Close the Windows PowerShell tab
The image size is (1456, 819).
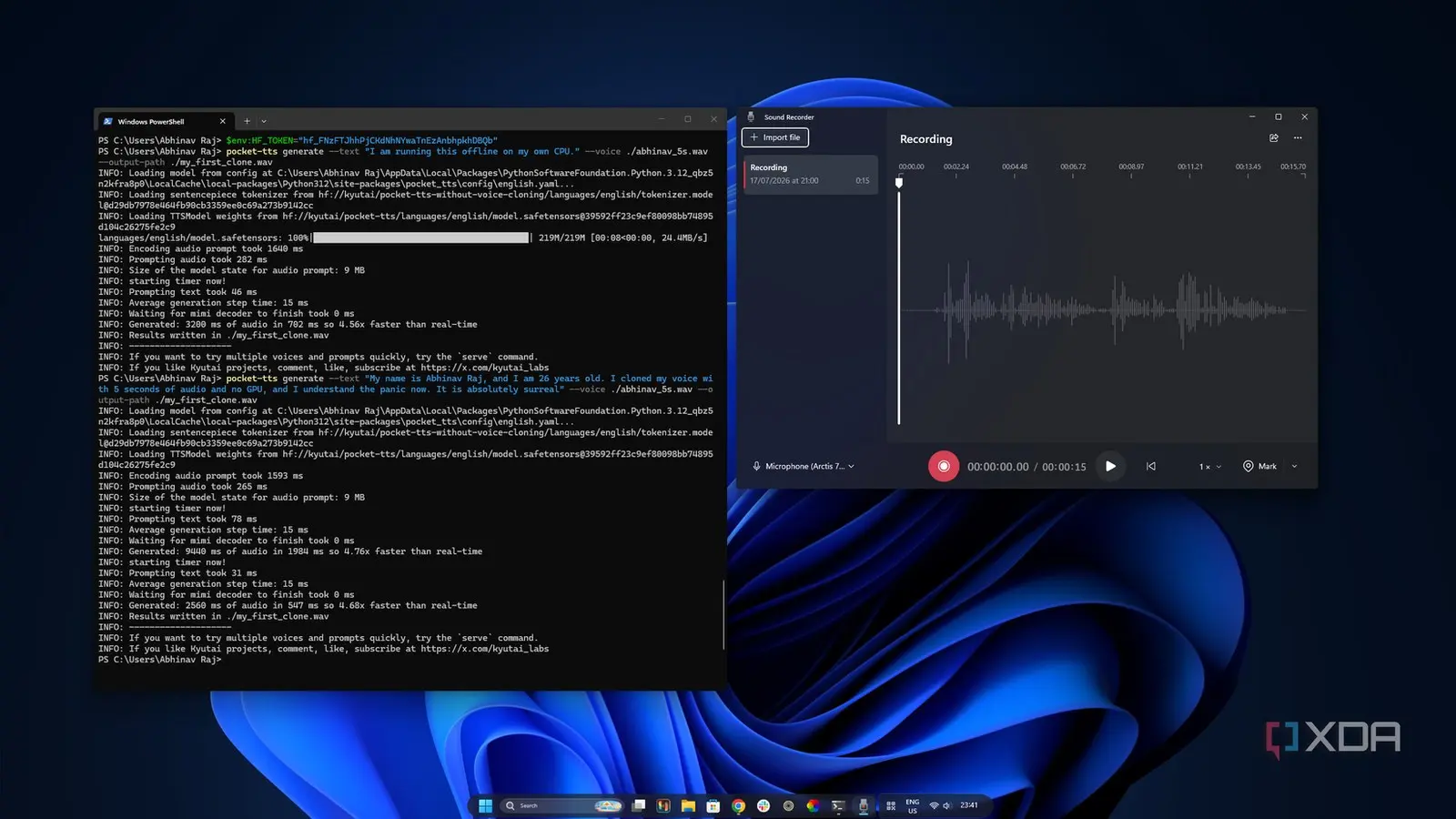tap(222, 121)
